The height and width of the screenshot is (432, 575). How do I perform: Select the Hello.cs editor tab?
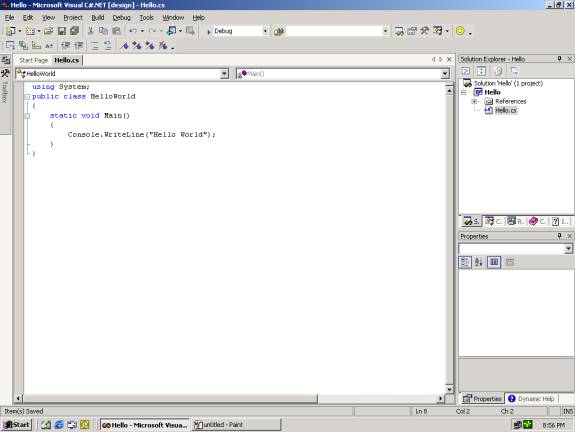pos(67,60)
